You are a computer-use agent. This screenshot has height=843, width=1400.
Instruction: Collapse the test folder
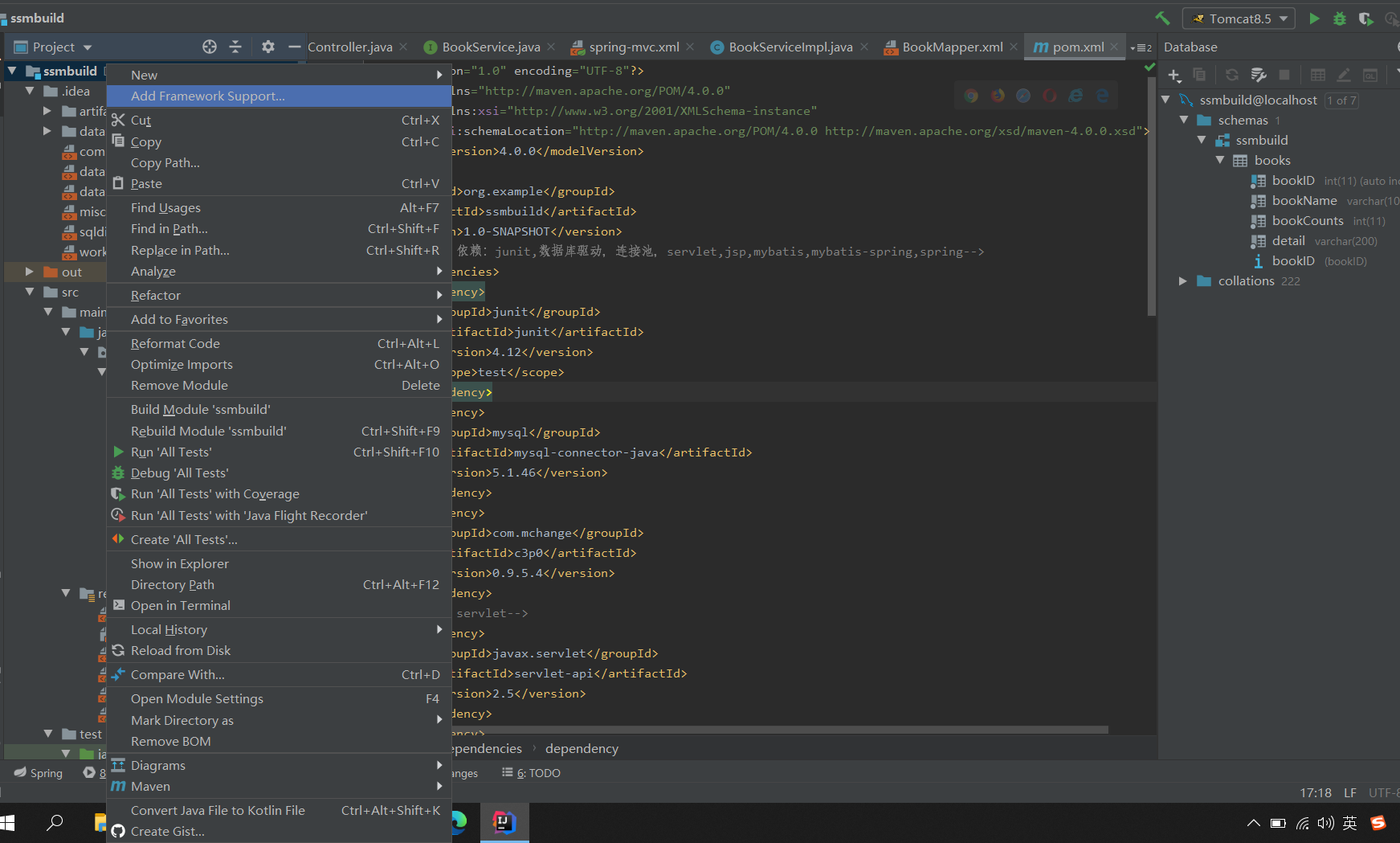point(48,734)
